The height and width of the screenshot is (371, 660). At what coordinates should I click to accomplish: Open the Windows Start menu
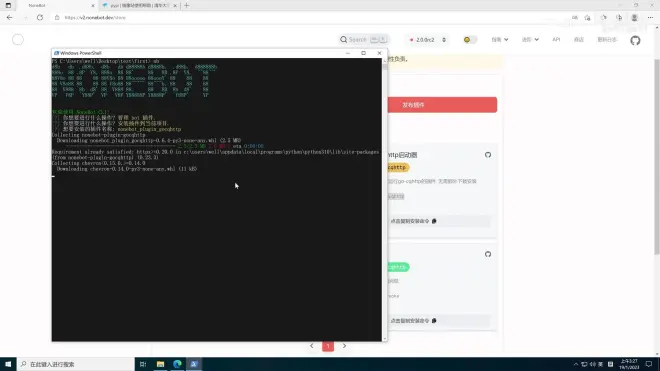(8, 364)
